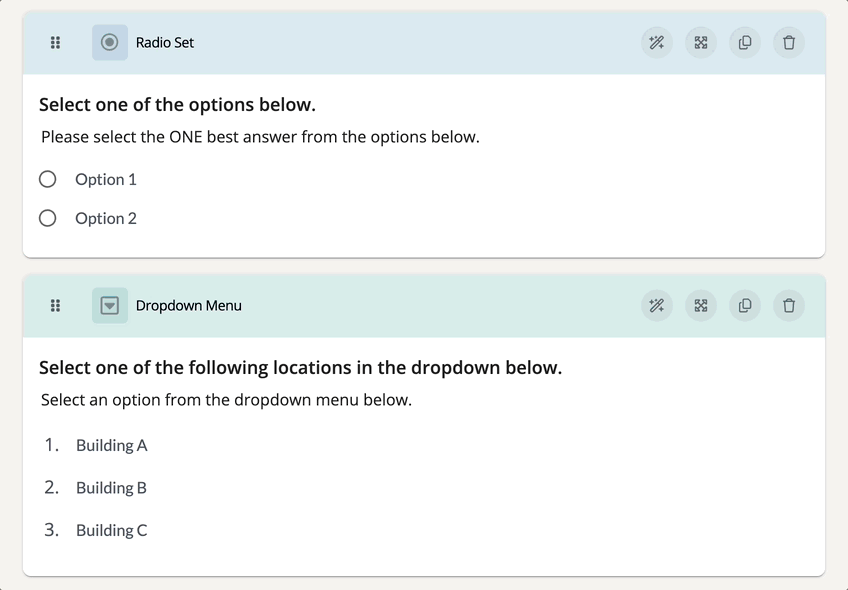Duplicate the Radio Set block
This screenshot has width=848, height=590.
pyautogui.click(x=745, y=43)
